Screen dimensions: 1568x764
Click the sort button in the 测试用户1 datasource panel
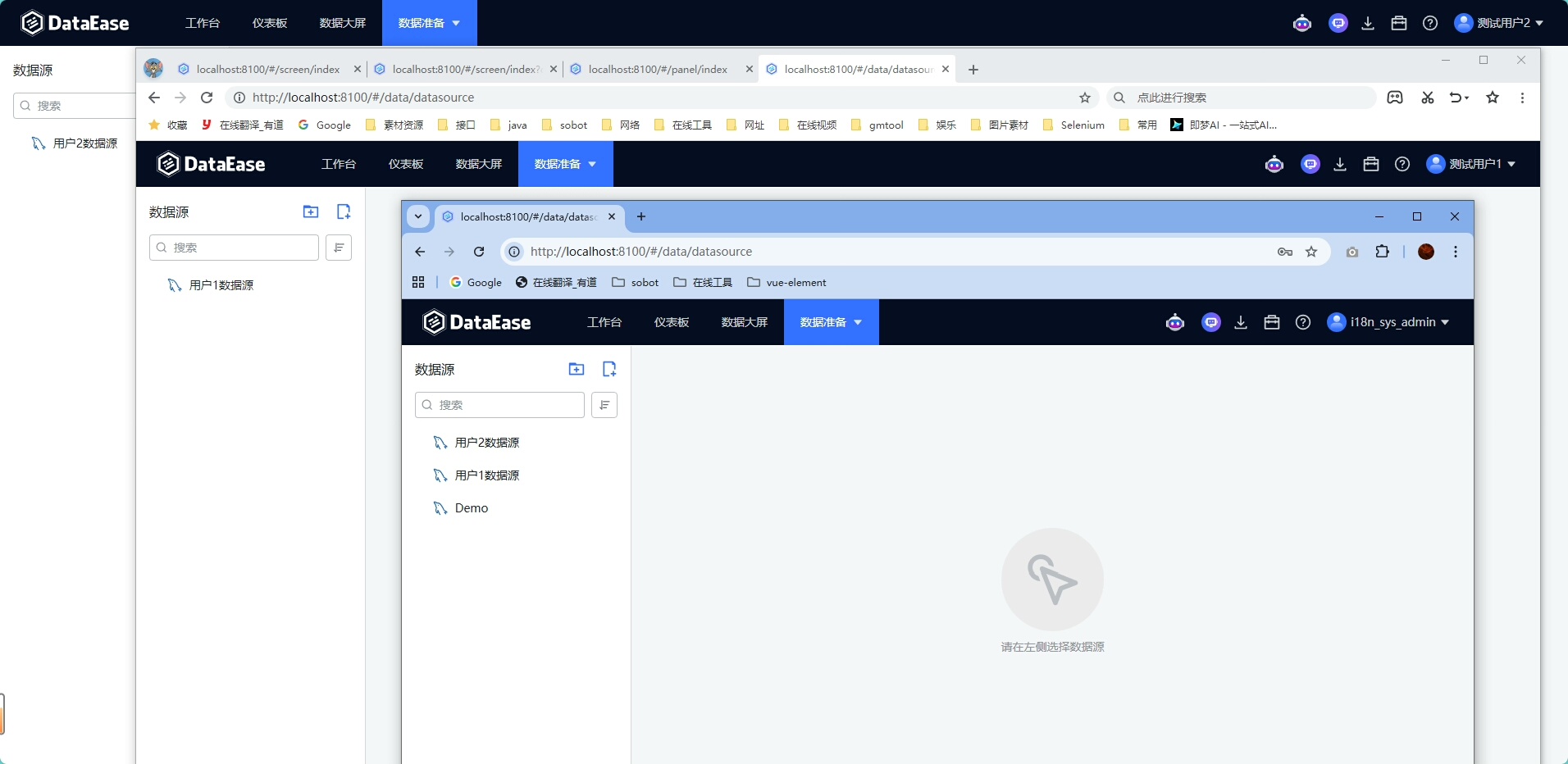339,248
